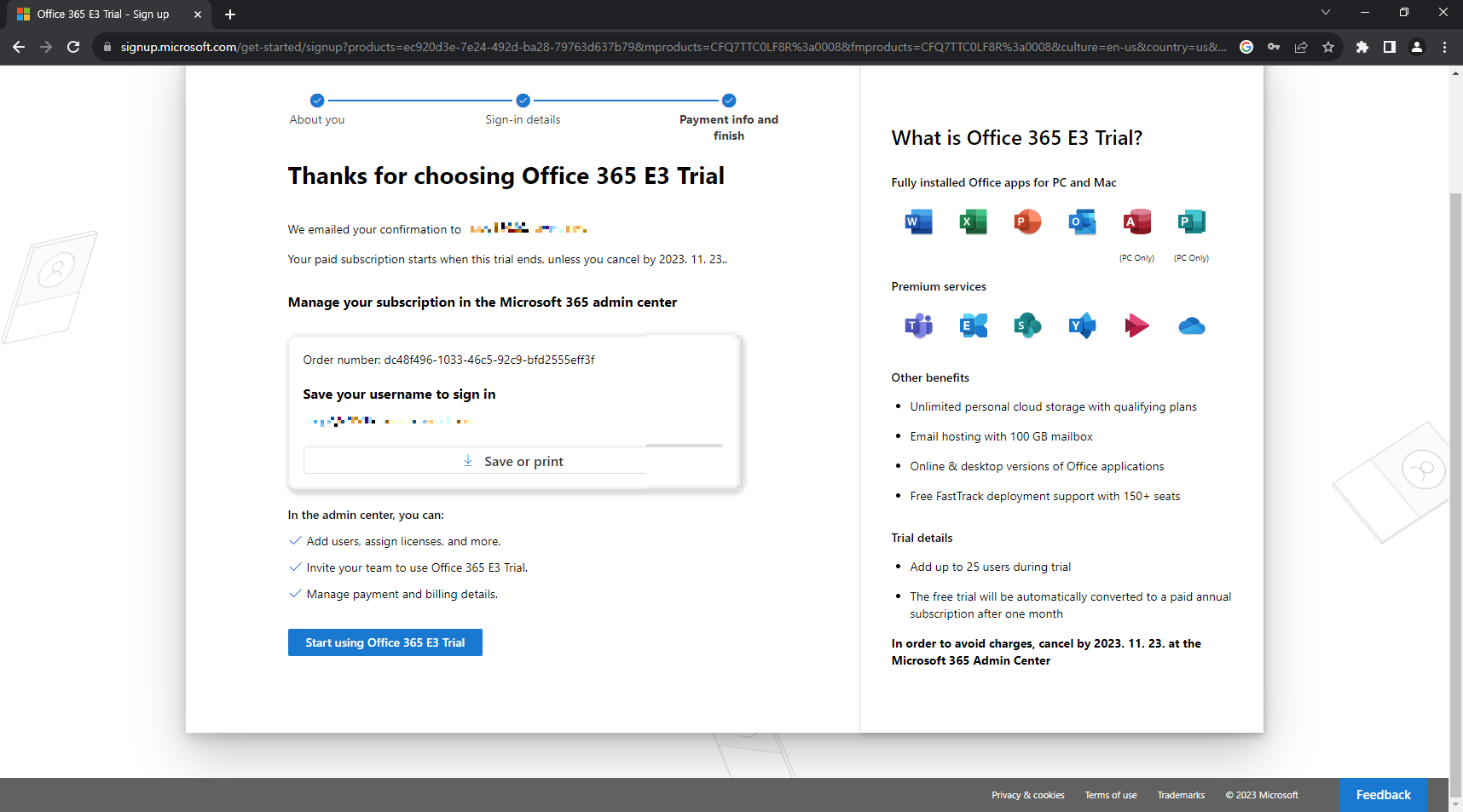The height and width of the screenshot is (812, 1463).
Task: Click the Stream service icon
Action: 1136,325
